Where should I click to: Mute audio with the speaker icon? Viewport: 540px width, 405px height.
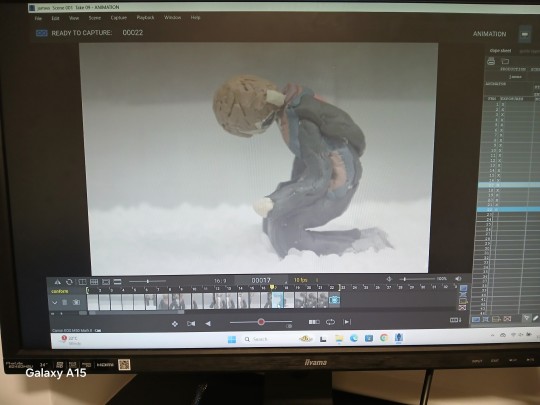[458, 279]
